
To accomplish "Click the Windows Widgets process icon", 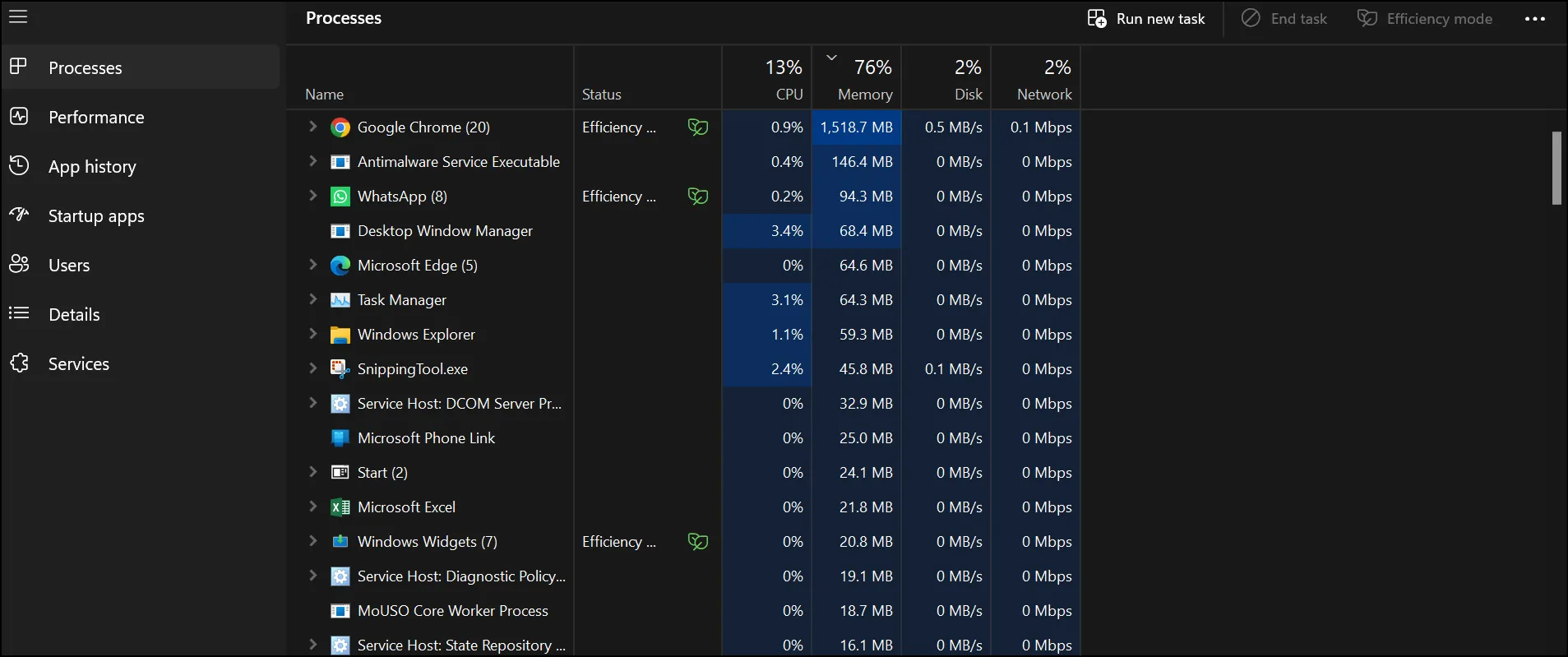I will click(x=340, y=542).
